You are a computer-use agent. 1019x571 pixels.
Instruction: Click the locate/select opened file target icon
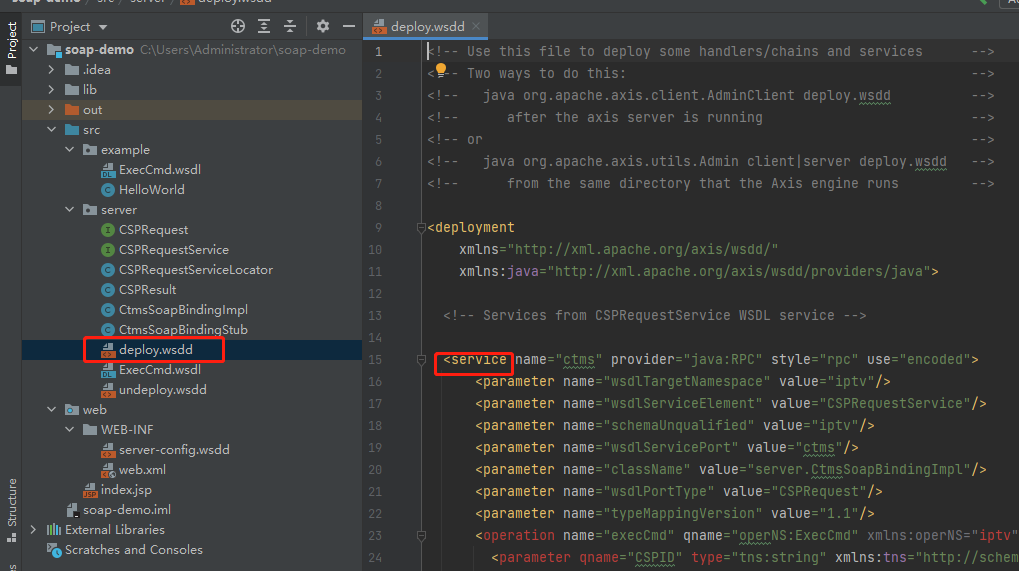[238, 27]
